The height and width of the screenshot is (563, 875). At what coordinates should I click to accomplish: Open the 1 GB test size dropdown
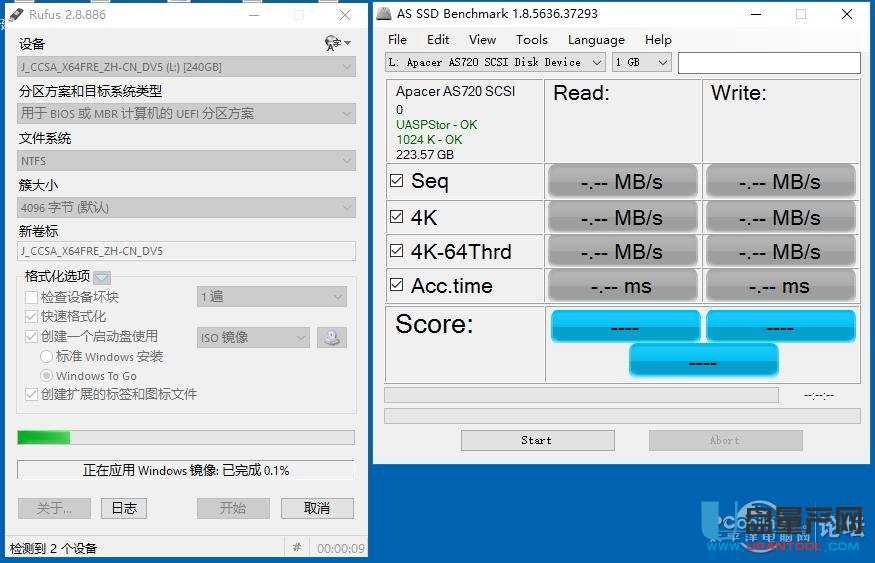click(x=642, y=62)
